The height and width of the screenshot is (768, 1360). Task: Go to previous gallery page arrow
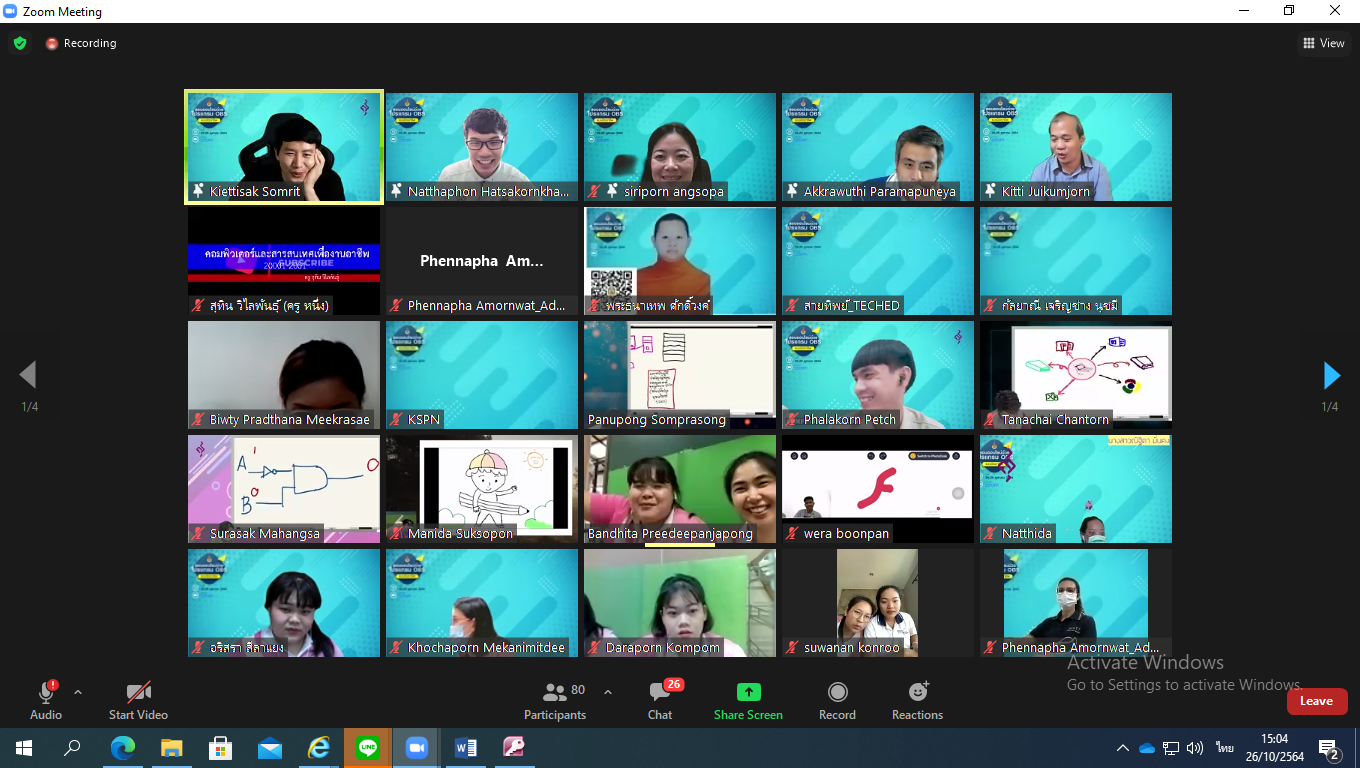[x=28, y=375]
